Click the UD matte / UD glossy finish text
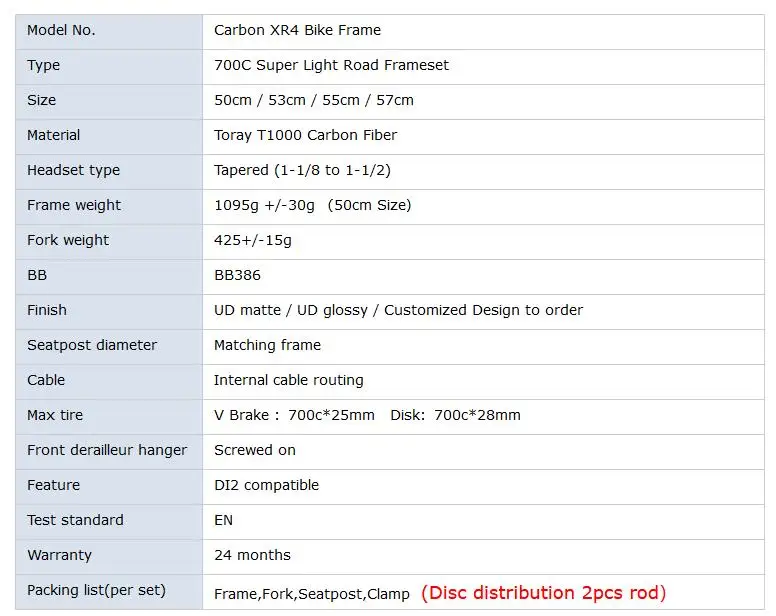This screenshot has width=776, height=616. point(291,310)
